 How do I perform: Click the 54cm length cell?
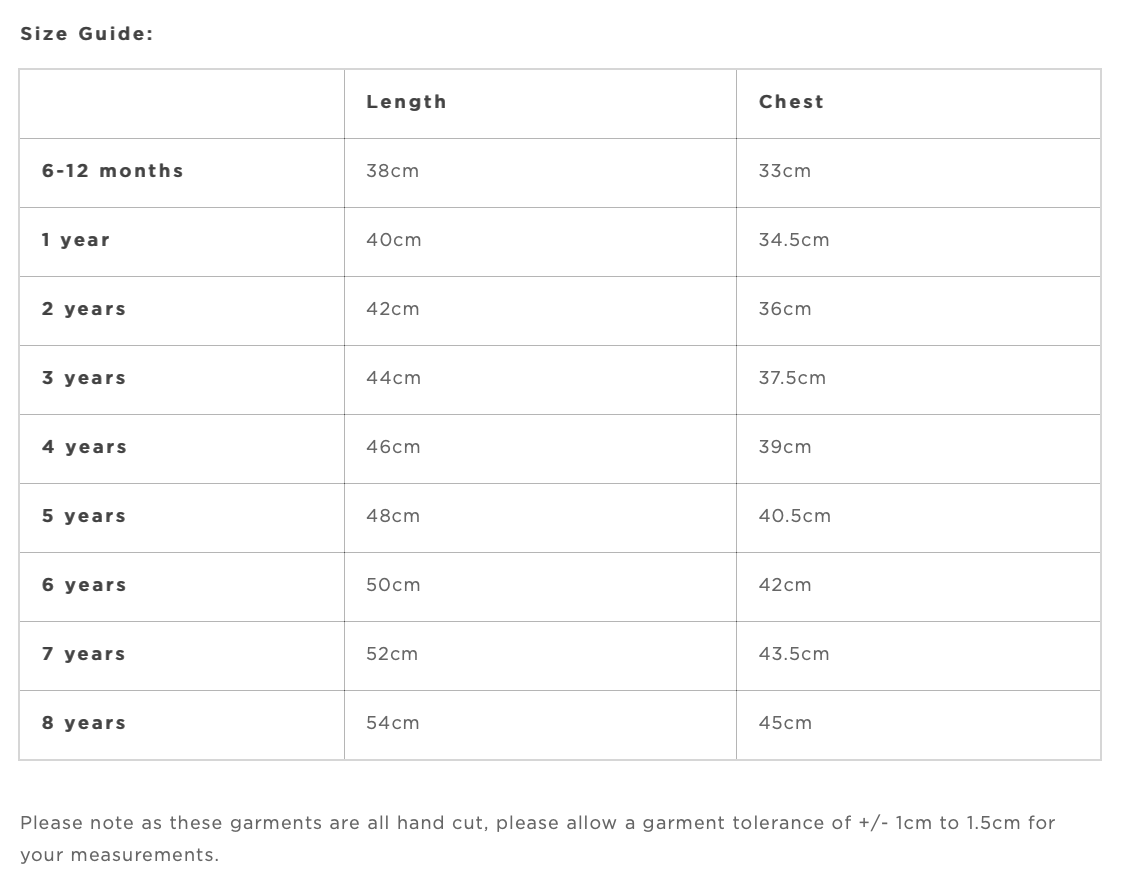[x=392, y=723]
